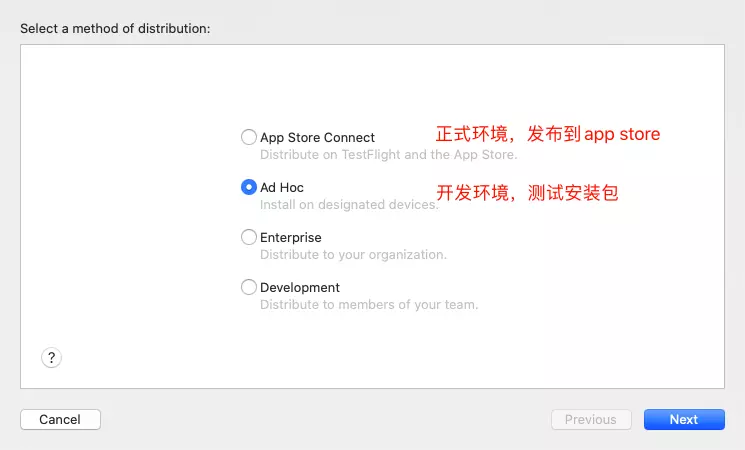Click the "Enterprise" label text
Screen dimensions: 745x450
(291, 238)
